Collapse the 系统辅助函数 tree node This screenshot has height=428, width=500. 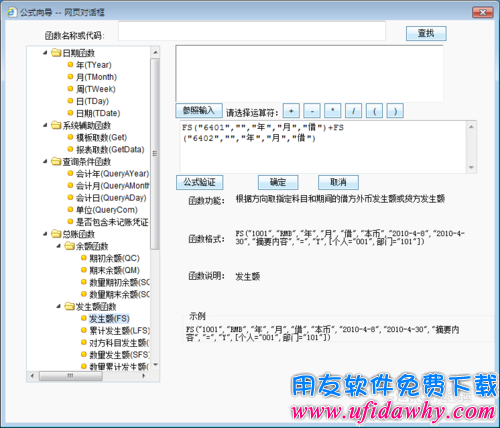pos(45,125)
